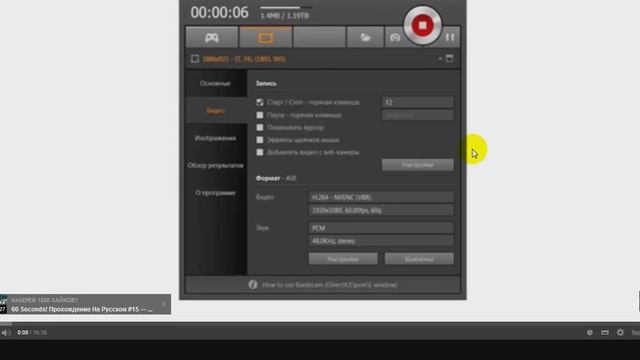The height and width of the screenshot is (360, 640).
Task: Click the orange capture resolution text
Action: tap(244, 59)
